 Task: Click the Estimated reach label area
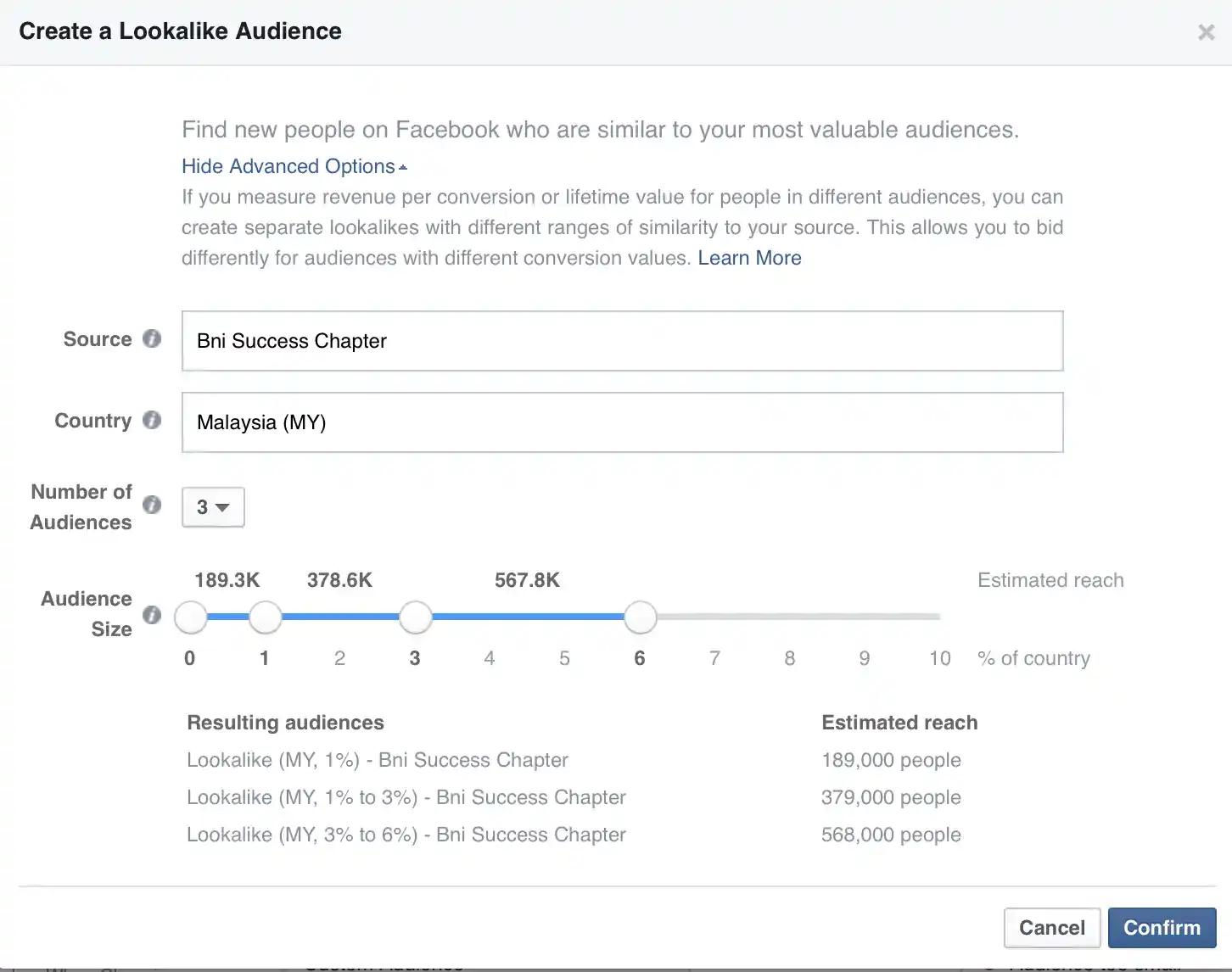pyautogui.click(x=1050, y=580)
